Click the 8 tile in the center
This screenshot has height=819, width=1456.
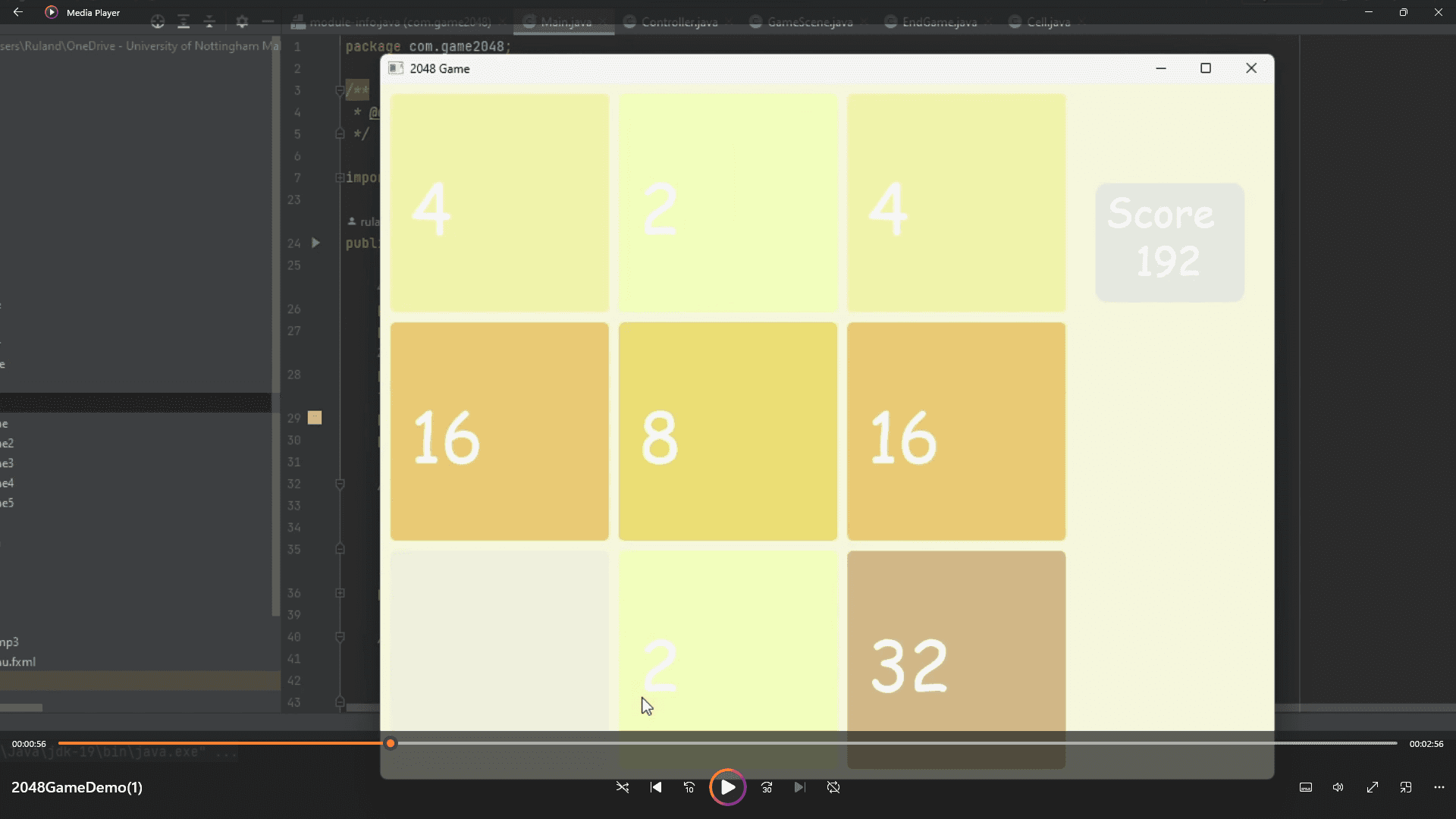(x=727, y=431)
